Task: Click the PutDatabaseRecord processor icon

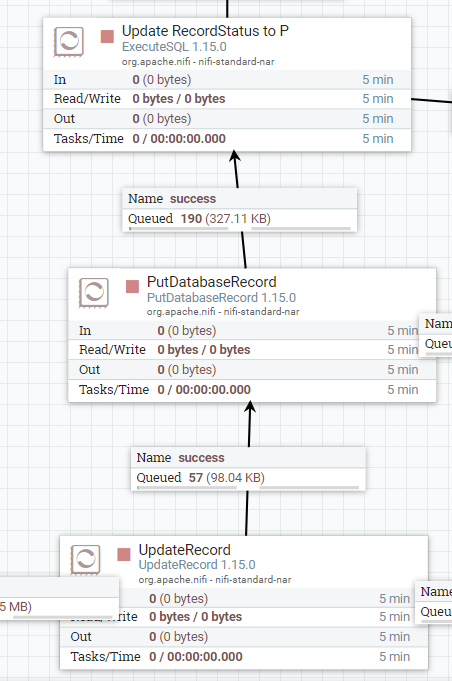Action: (94, 292)
